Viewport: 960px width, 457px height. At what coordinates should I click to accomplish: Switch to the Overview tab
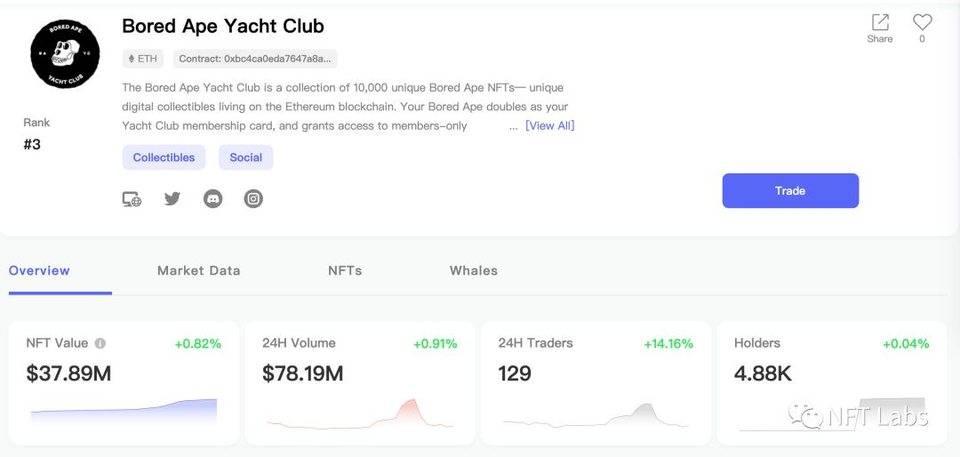pos(40,271)
